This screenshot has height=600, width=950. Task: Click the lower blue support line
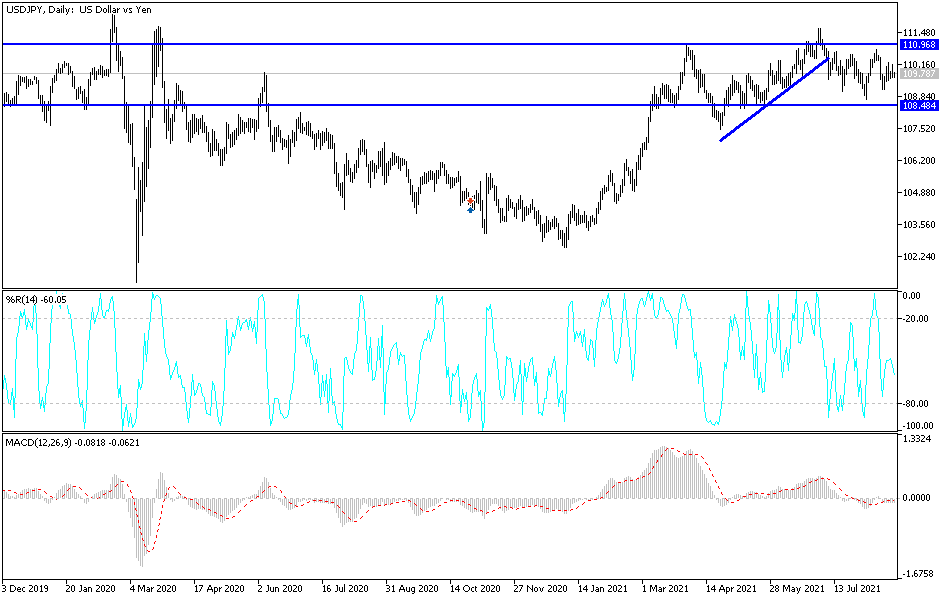[x=350, y=103]
